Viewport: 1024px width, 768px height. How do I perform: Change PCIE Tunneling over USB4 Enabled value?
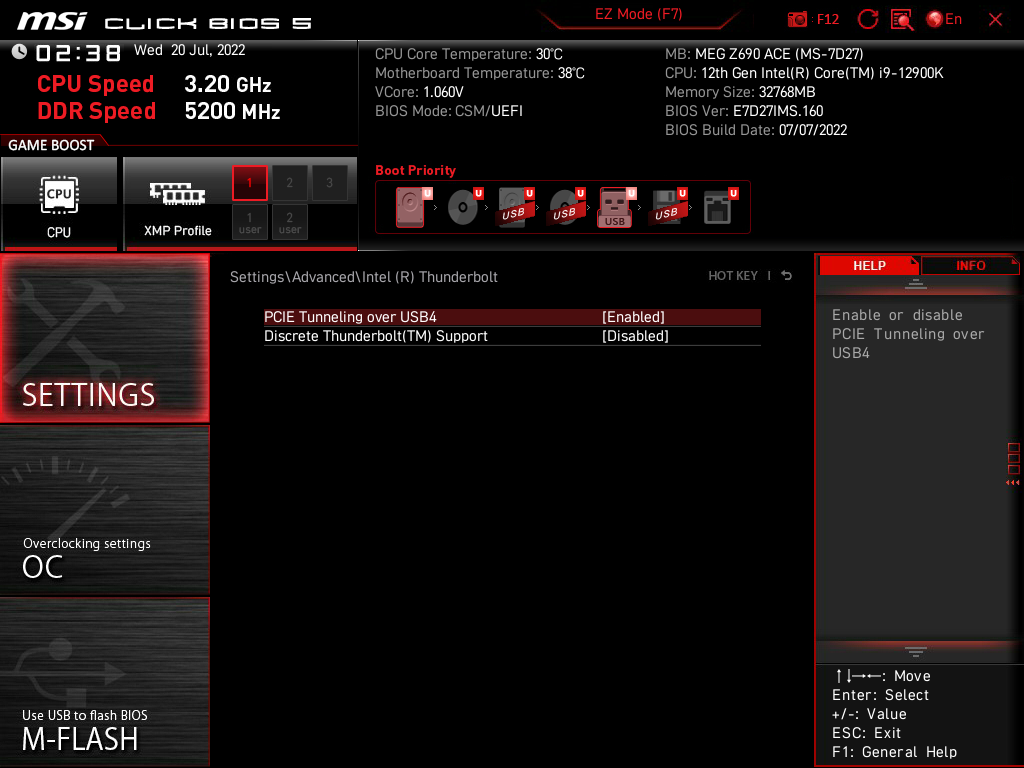point(633,317)
